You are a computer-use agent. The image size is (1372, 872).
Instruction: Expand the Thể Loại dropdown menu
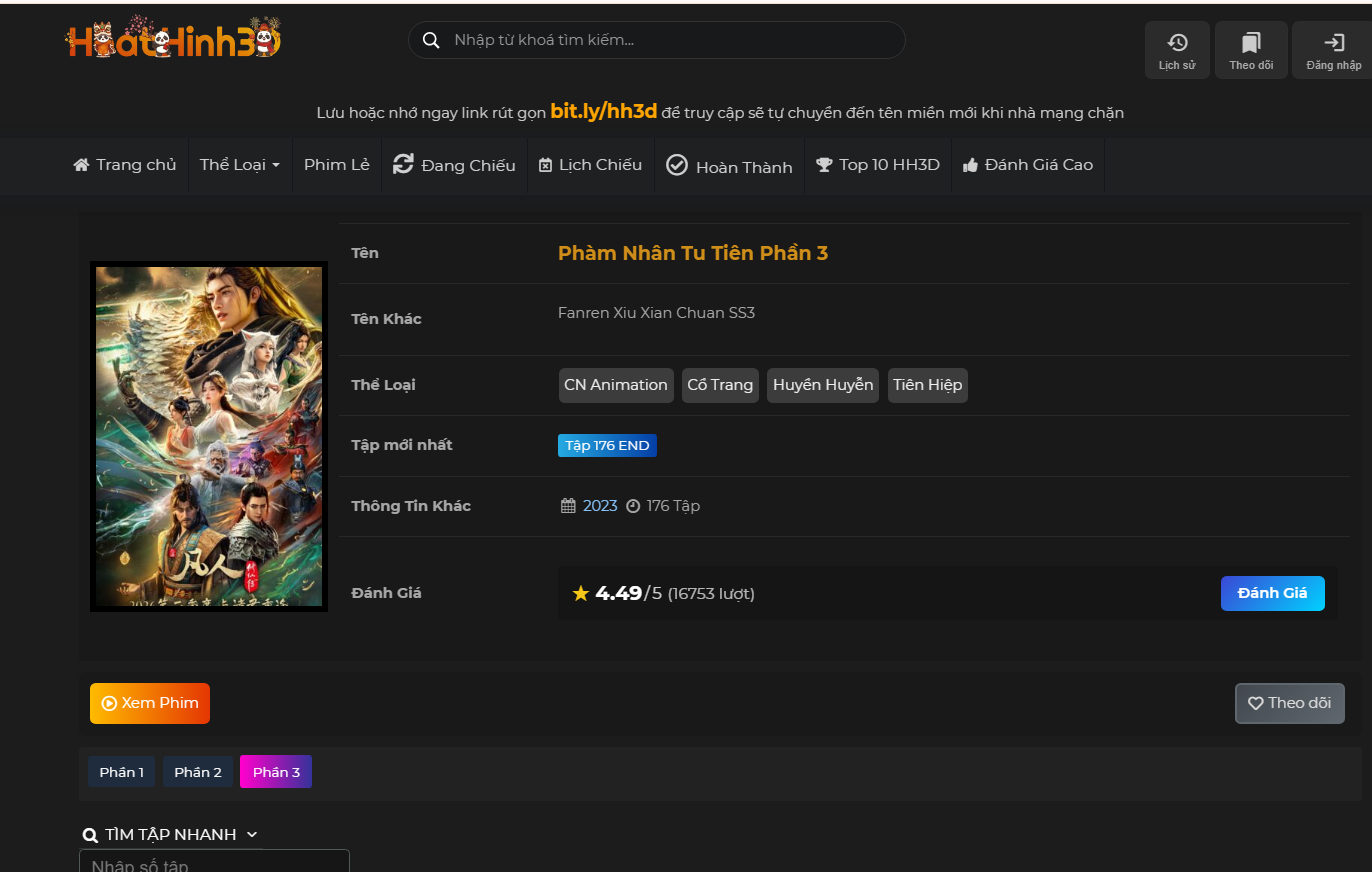[x=239, y=165]
